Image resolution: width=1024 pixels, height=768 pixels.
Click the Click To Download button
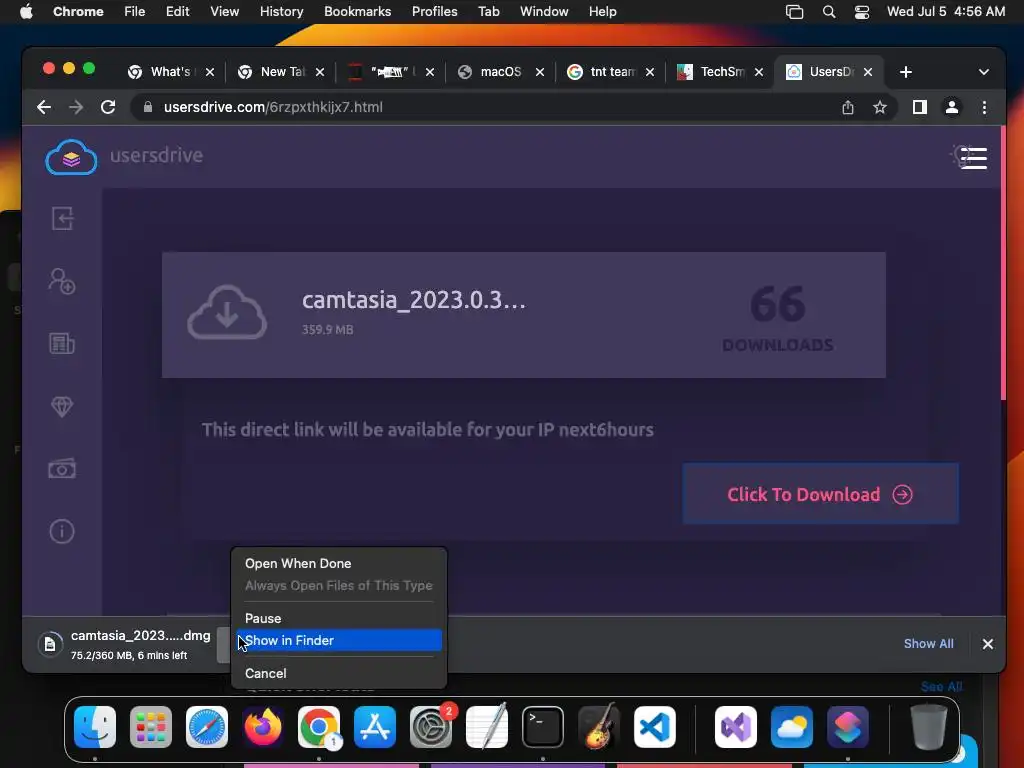coord(820,494)
